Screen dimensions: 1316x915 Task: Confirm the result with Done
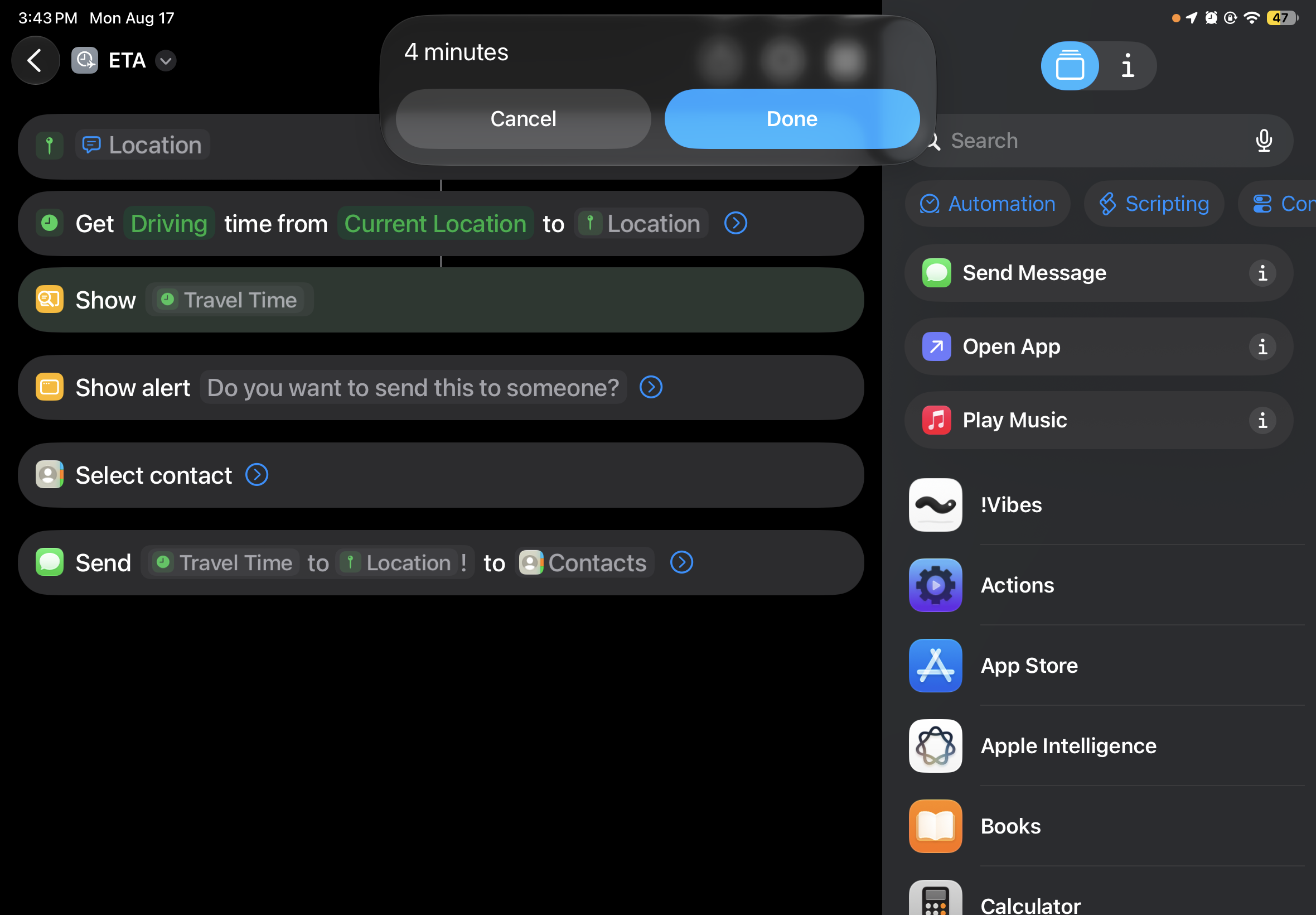(x=792, y=119)
